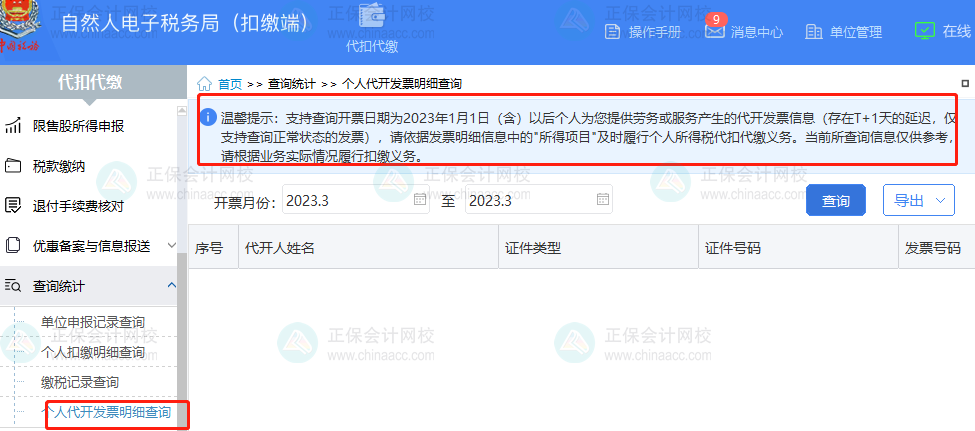
Task: Click the 证件号码 column header
Action: pos(798,248)
